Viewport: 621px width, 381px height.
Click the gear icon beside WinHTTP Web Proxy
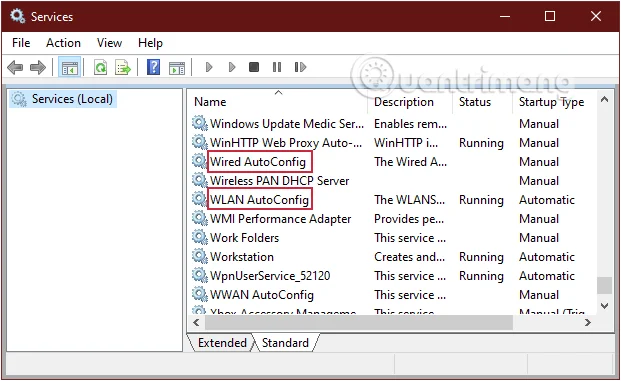[200, 142]
